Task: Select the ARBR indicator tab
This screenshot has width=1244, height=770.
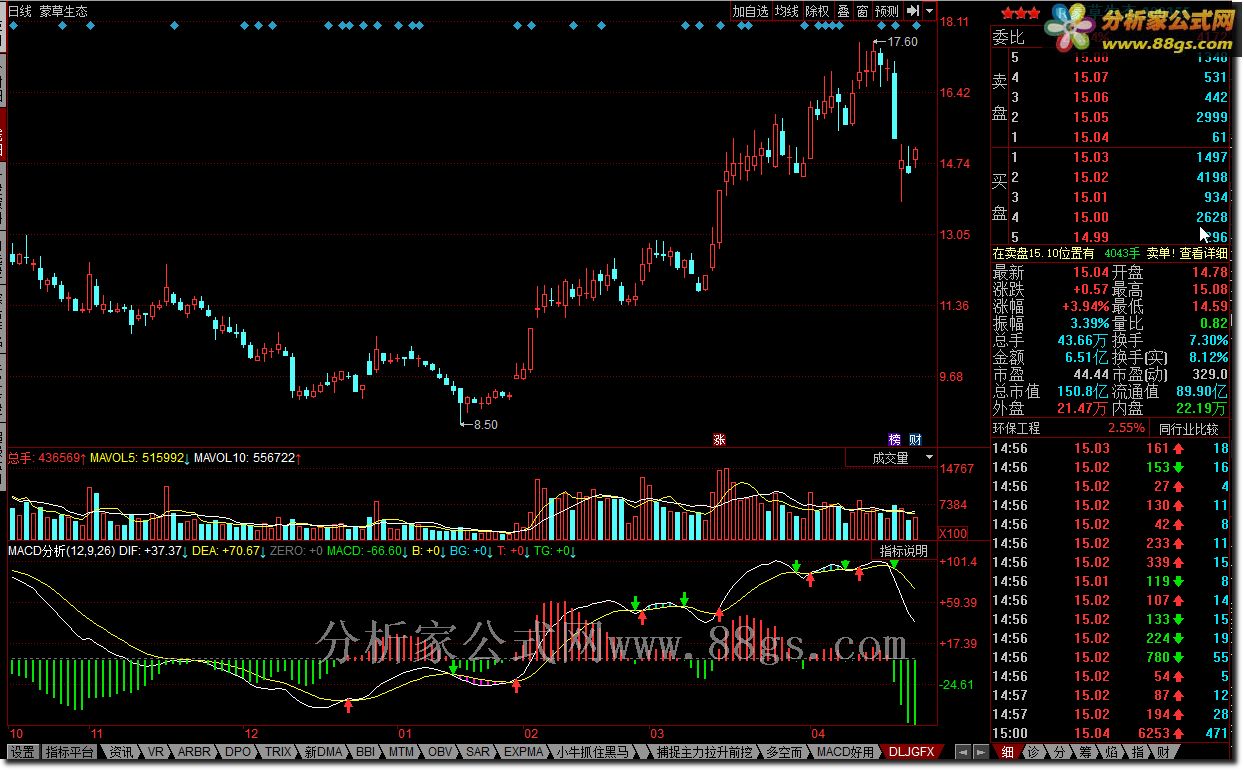Action: click(x=194, y=752)
